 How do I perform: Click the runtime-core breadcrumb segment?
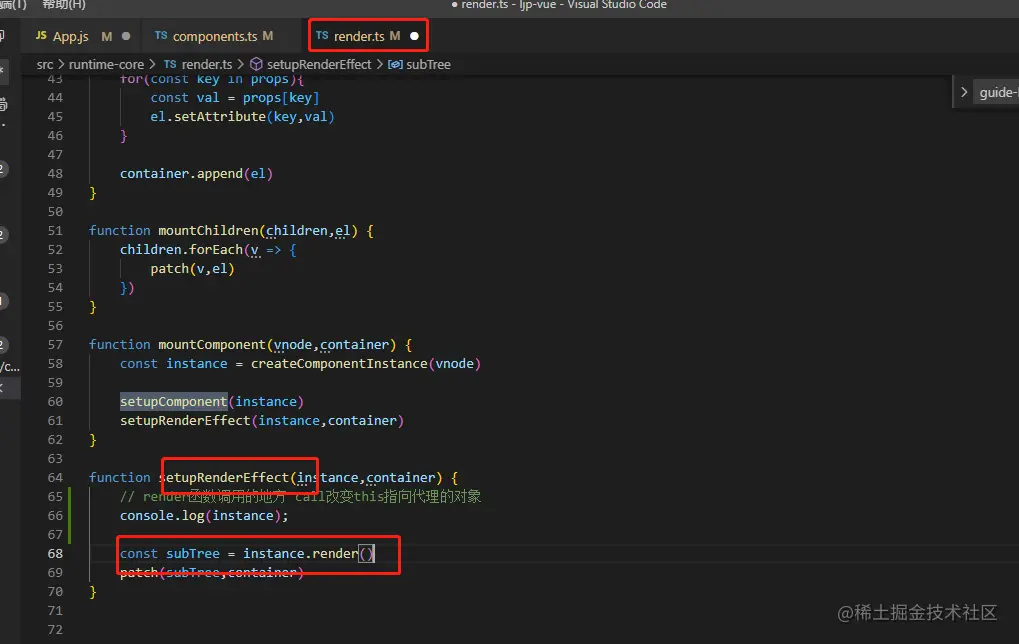point(106,64)
